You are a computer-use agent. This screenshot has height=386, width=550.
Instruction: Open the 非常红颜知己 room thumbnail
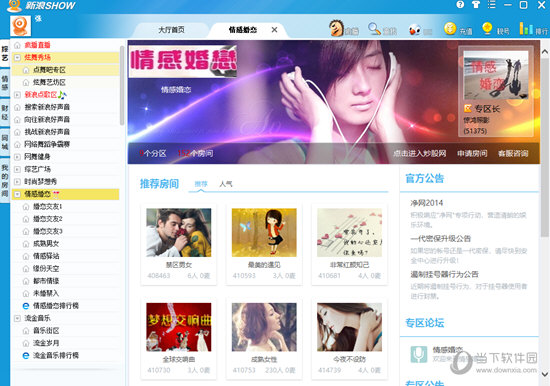(349, 232)
